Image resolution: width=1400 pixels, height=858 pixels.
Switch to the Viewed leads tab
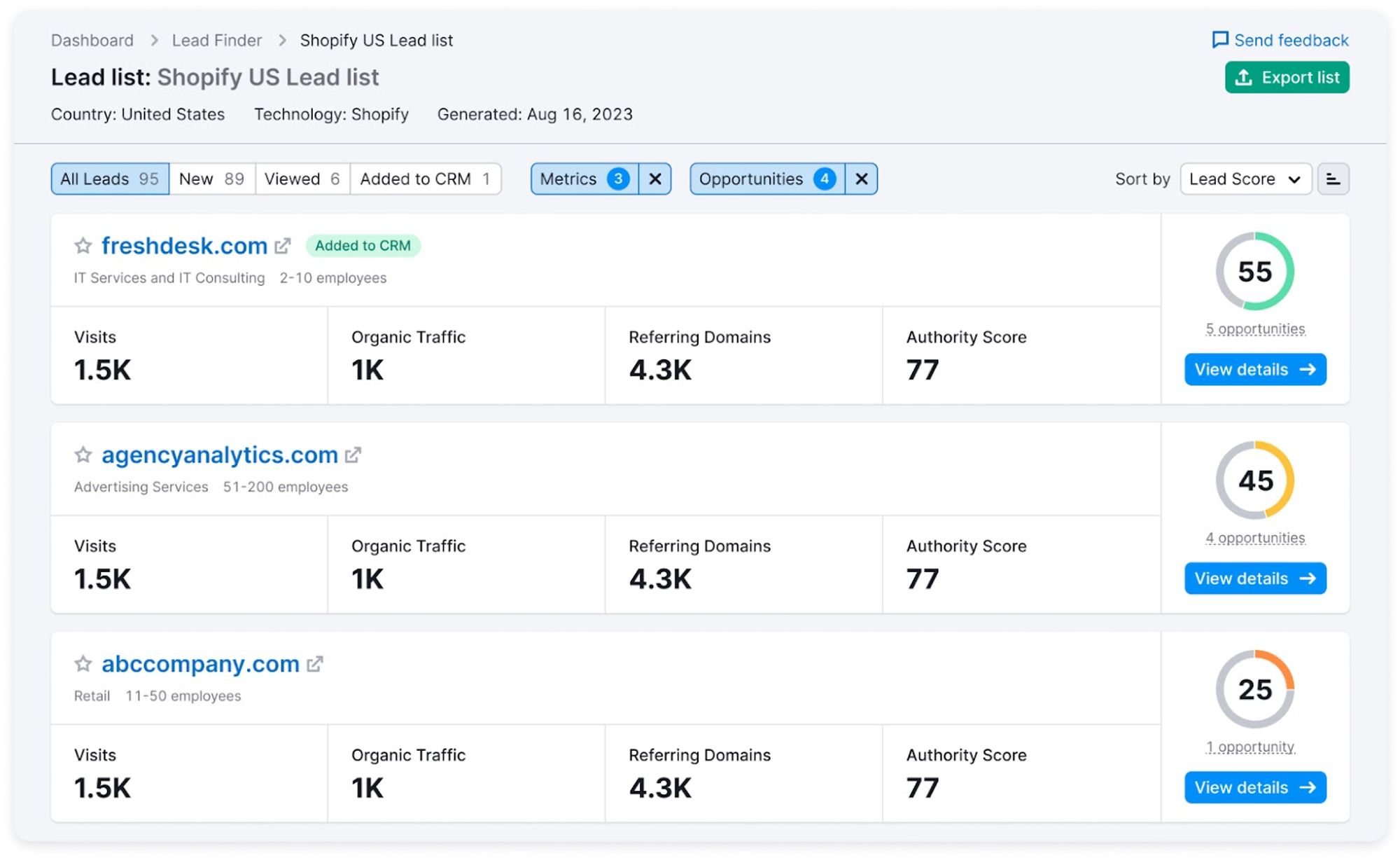[302, 179]
